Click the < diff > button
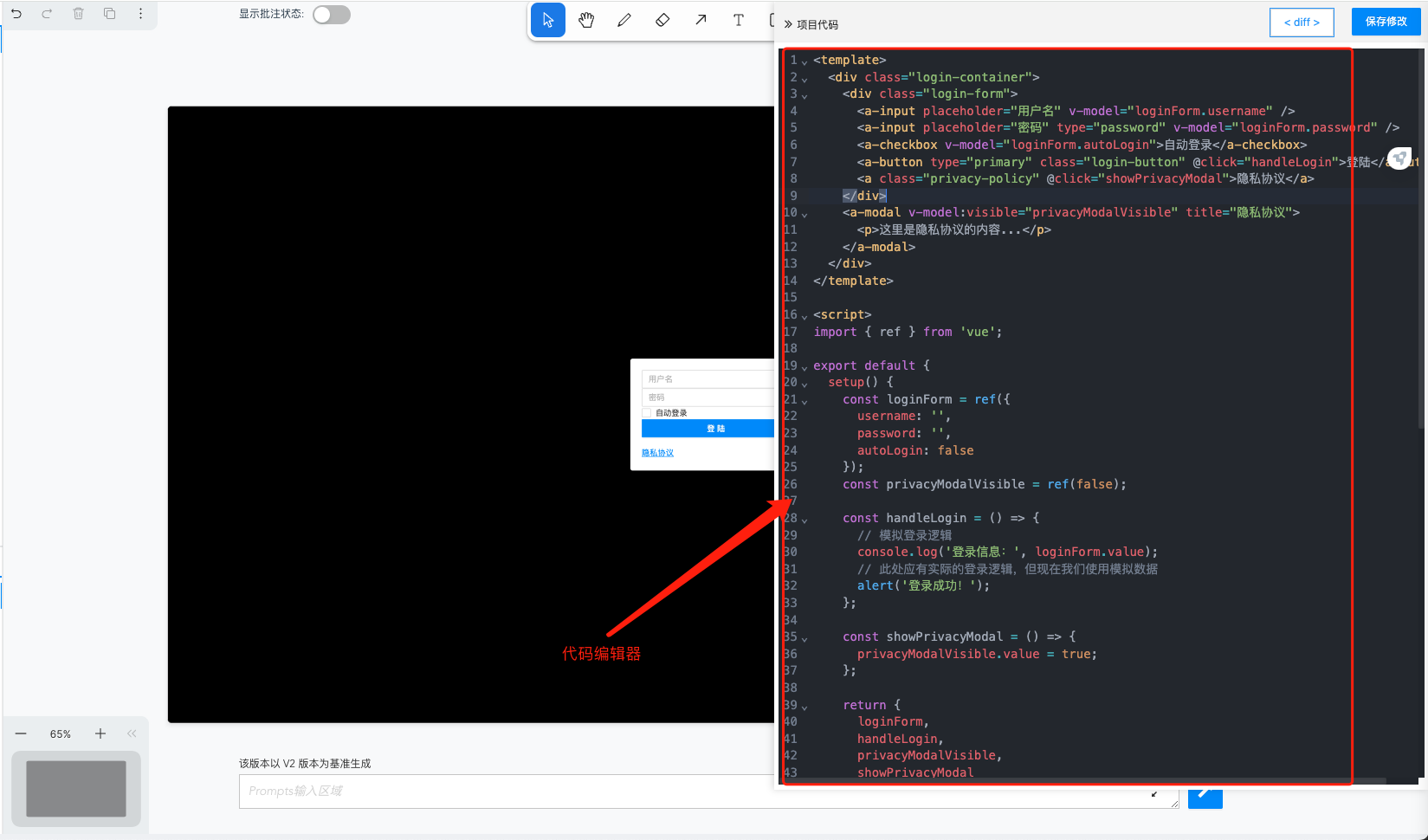The width and height of the screenshot is (1428, 840). 1302,23
